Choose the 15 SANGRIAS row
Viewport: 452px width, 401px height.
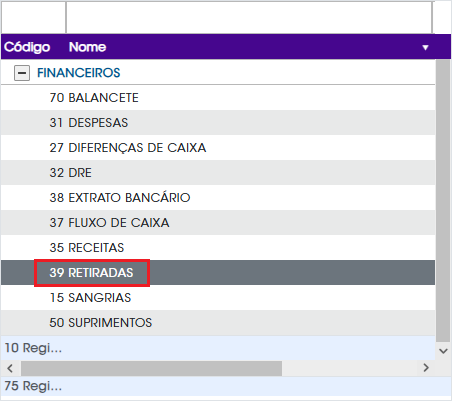(218, 297)
